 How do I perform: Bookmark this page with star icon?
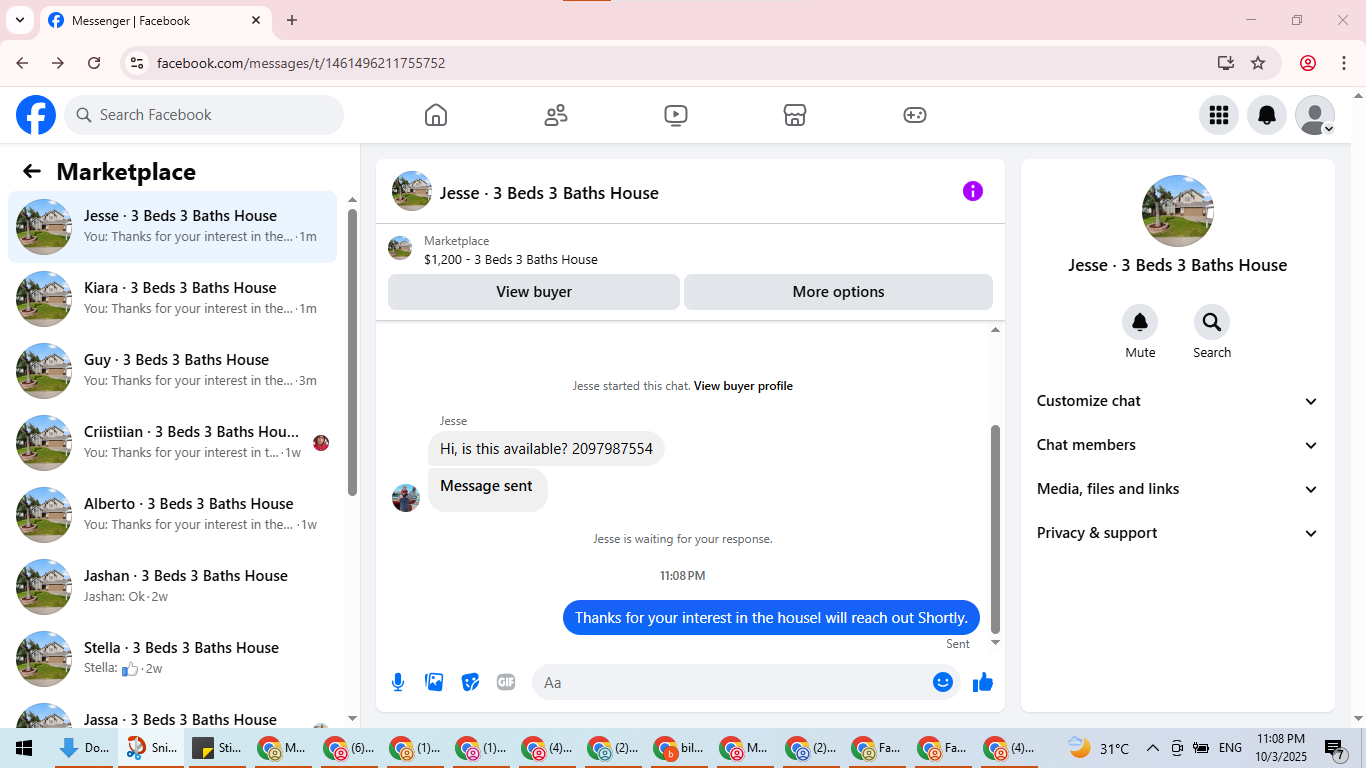pos(1258,63)
